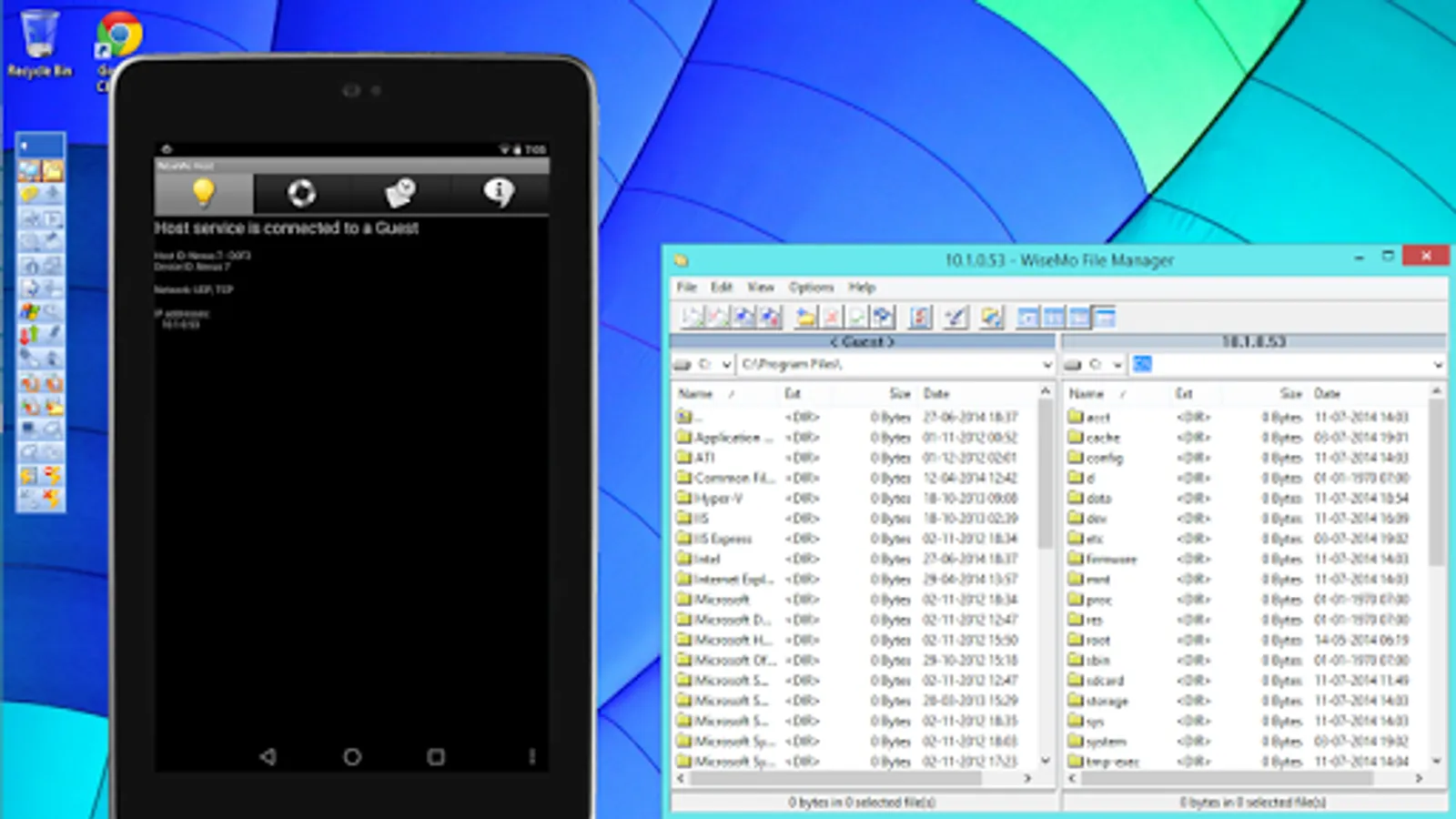Click the copy files to host toolbar icon
This screenshot has height=819, width=1456.
(x=693, y=317)
